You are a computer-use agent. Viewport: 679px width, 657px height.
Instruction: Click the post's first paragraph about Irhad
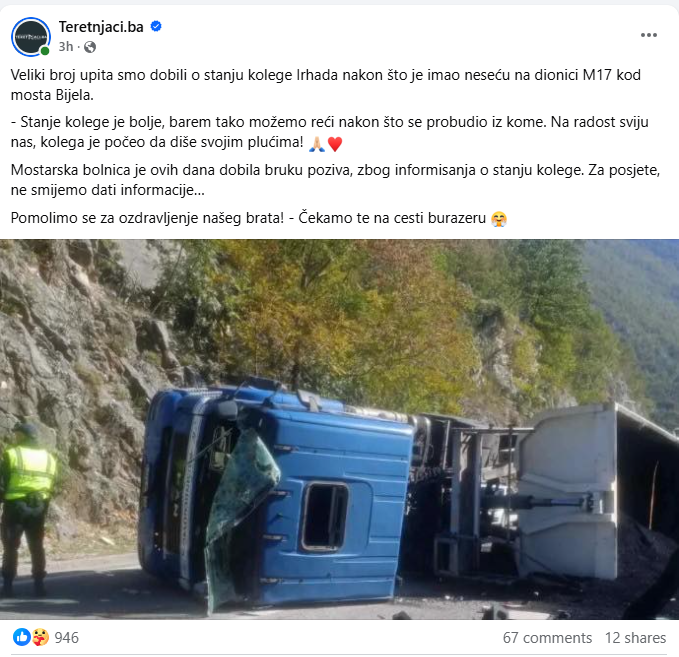pos(326,85)
